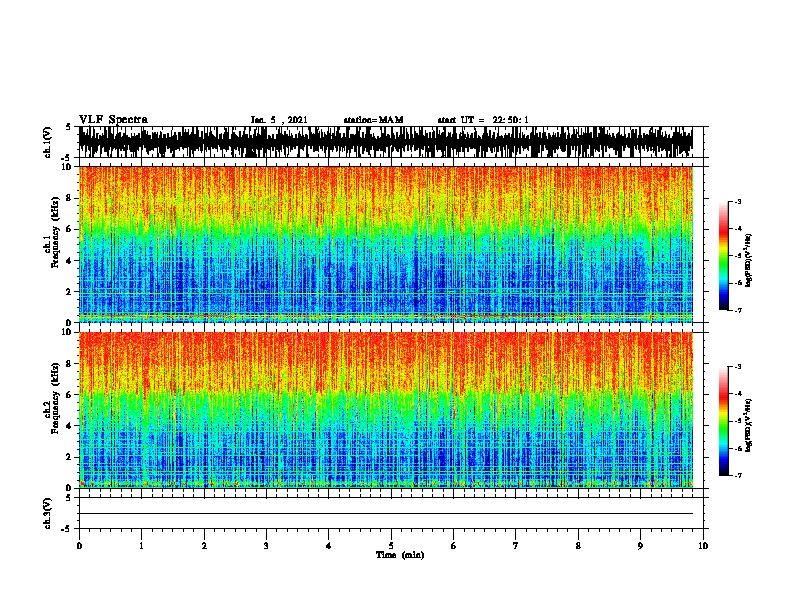Click the 6 kHz tick label of ch.2
The image size is (792, 612).
(x=70, y=394)
